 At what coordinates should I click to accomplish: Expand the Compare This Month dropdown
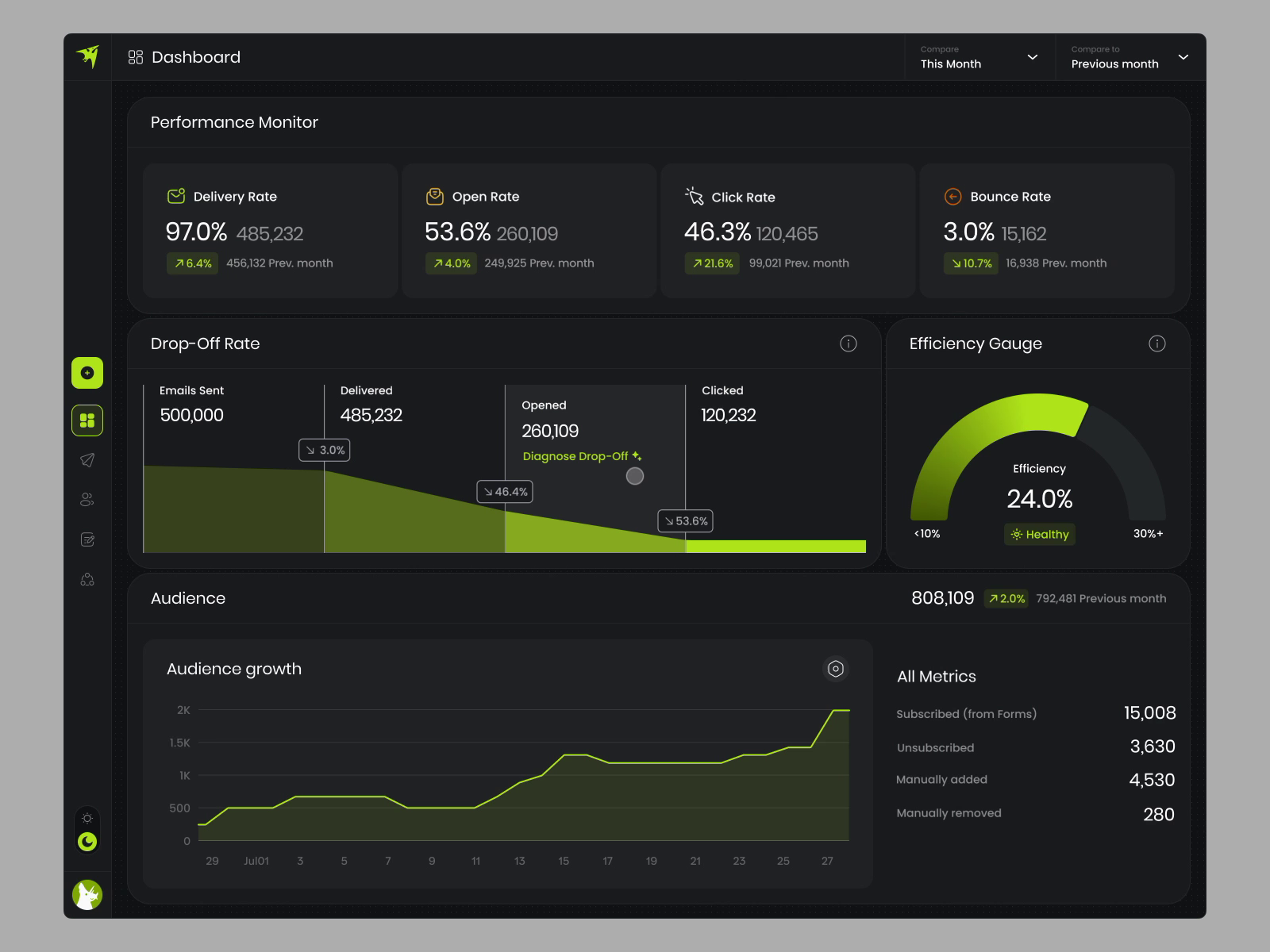pos(980,57)
